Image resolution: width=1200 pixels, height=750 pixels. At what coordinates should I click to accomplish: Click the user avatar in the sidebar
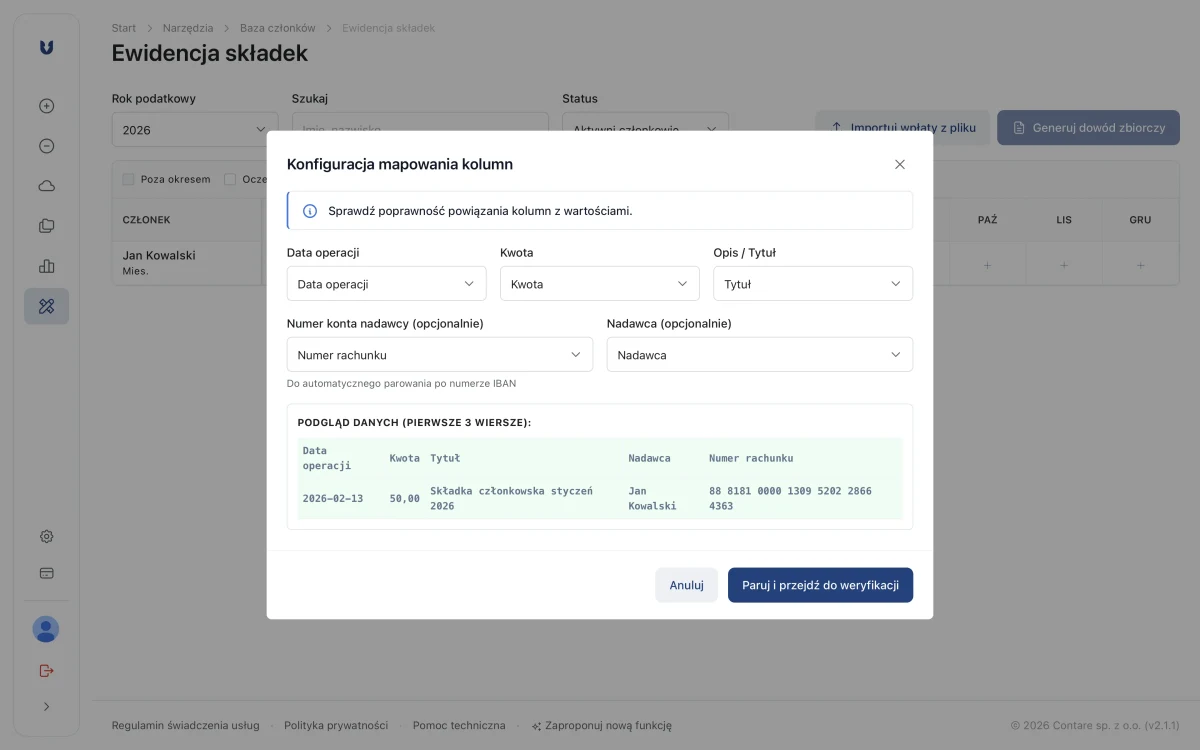point(46,629)
